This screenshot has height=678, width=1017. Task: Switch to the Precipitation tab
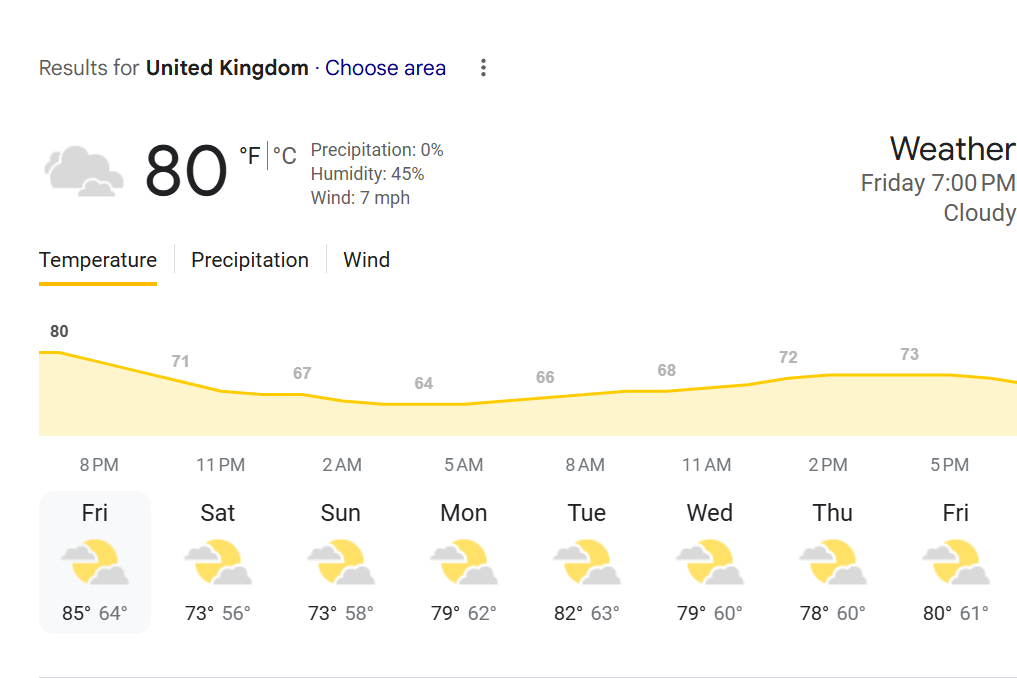[x=250, y=260]
